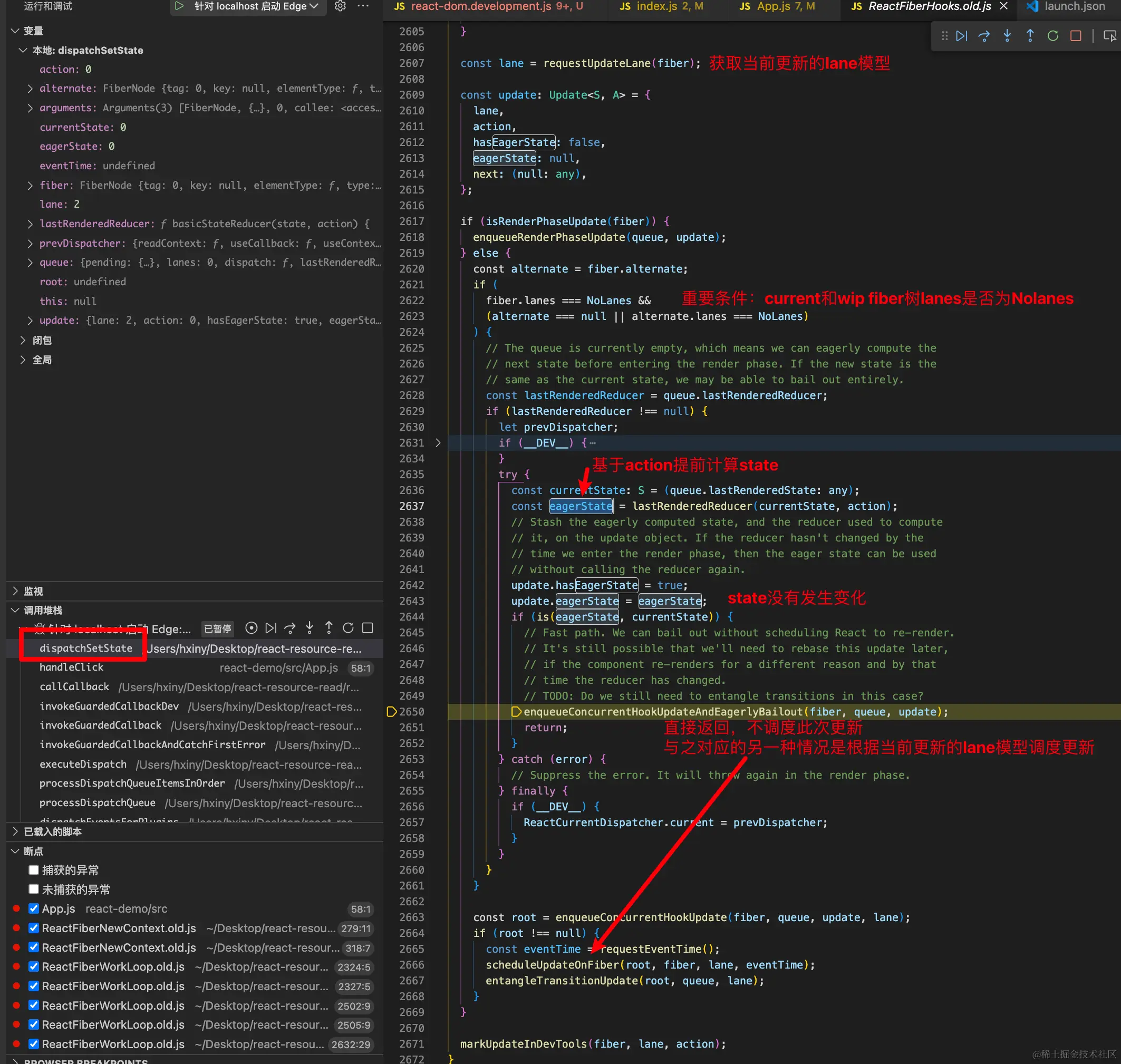Enable caught exceptions breakpoint checkbox
The image size is (1121, 1064).
click(x=33, y=869)
